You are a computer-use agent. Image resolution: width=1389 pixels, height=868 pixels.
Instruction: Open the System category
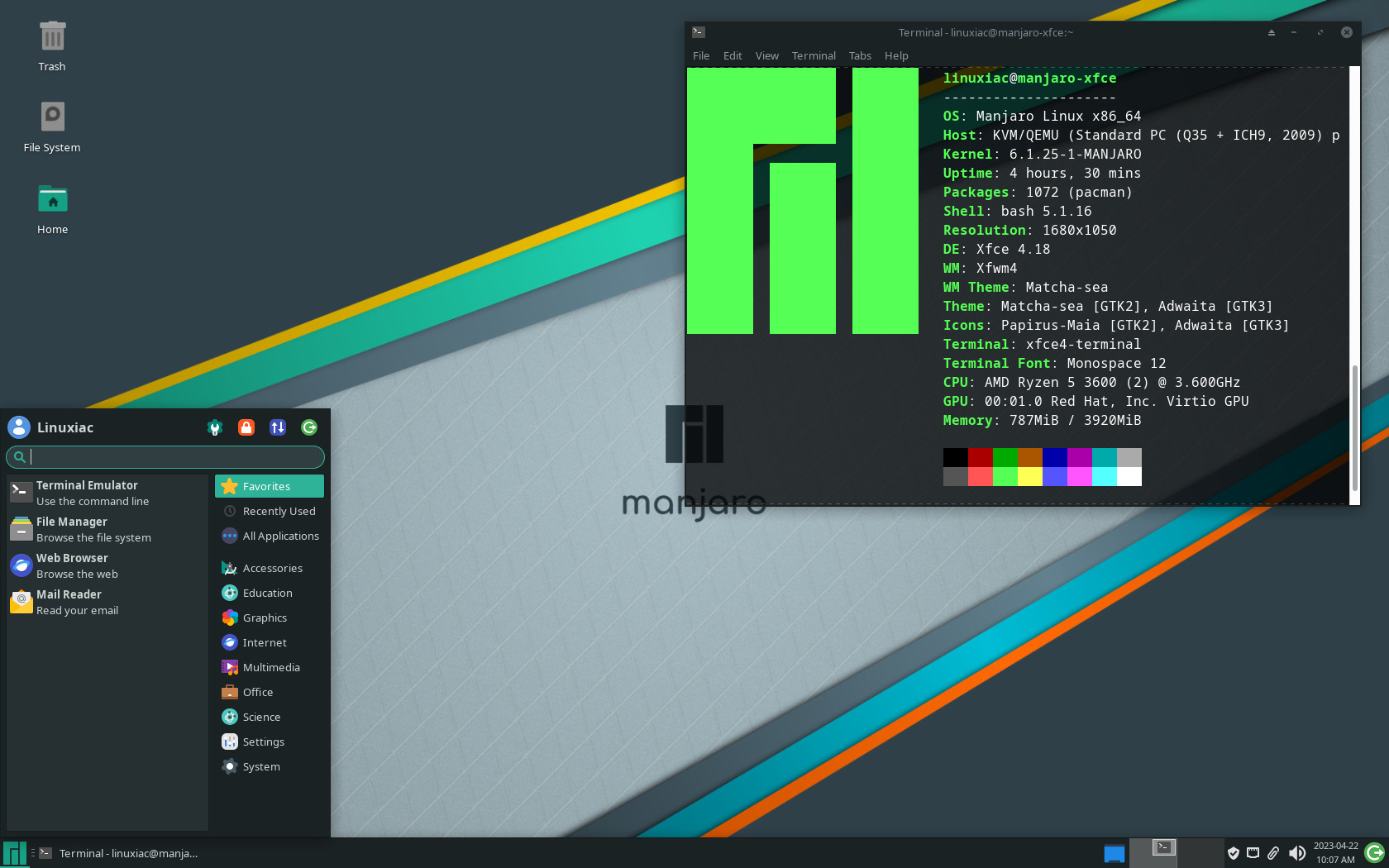(x=270, y=766)
